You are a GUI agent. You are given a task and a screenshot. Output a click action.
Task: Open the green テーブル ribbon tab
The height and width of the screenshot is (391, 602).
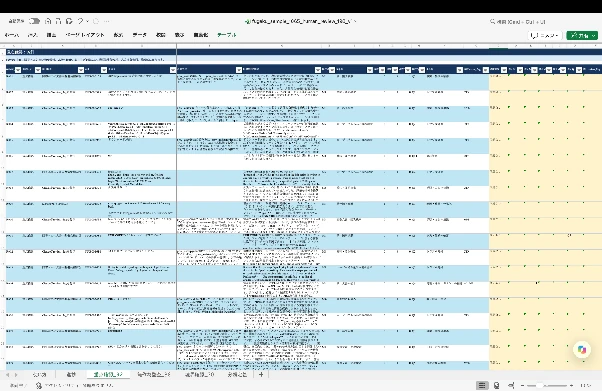(227, 35)
